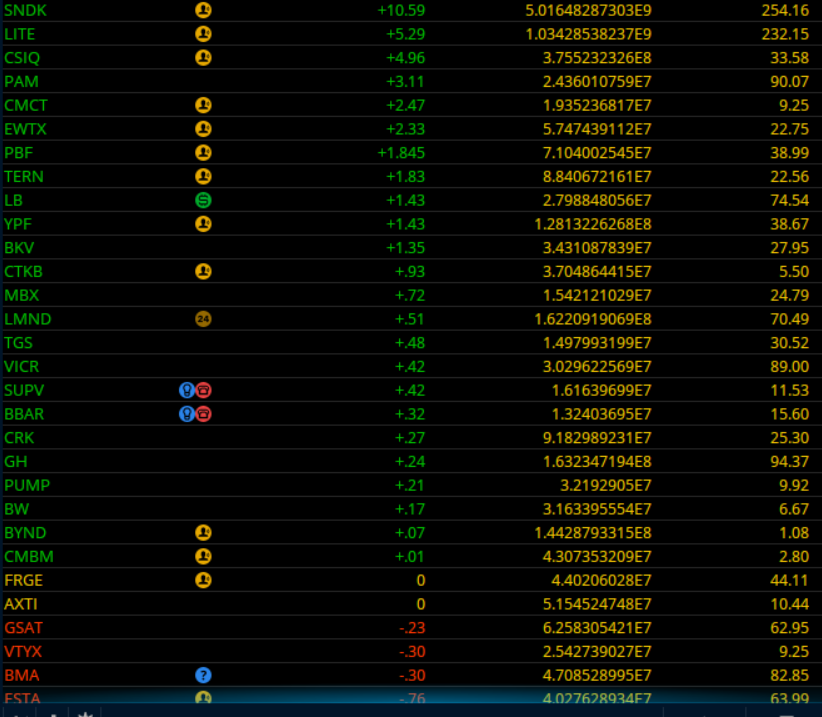
Task: Click the yellow icon beside FRGE
Action: point(203,580)
